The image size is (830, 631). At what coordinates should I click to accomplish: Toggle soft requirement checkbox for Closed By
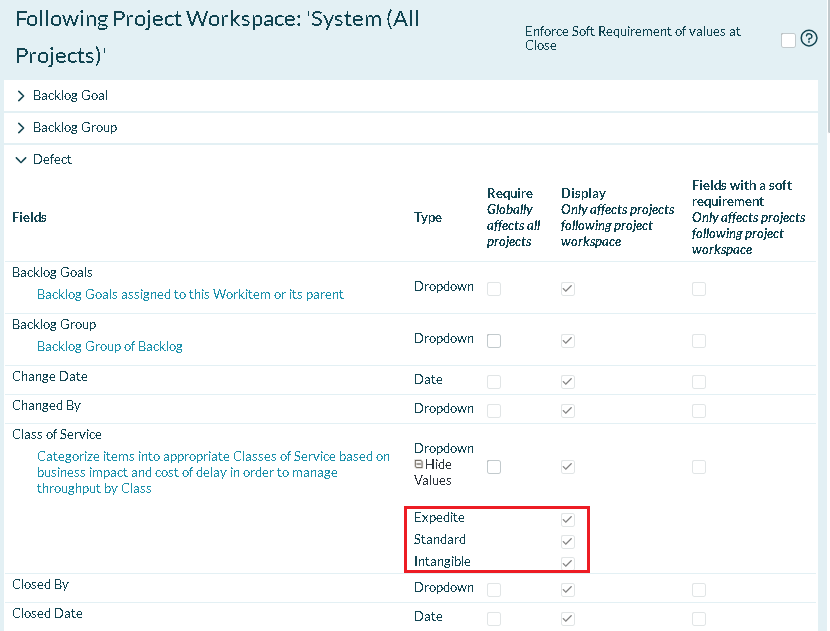(699, 589)
